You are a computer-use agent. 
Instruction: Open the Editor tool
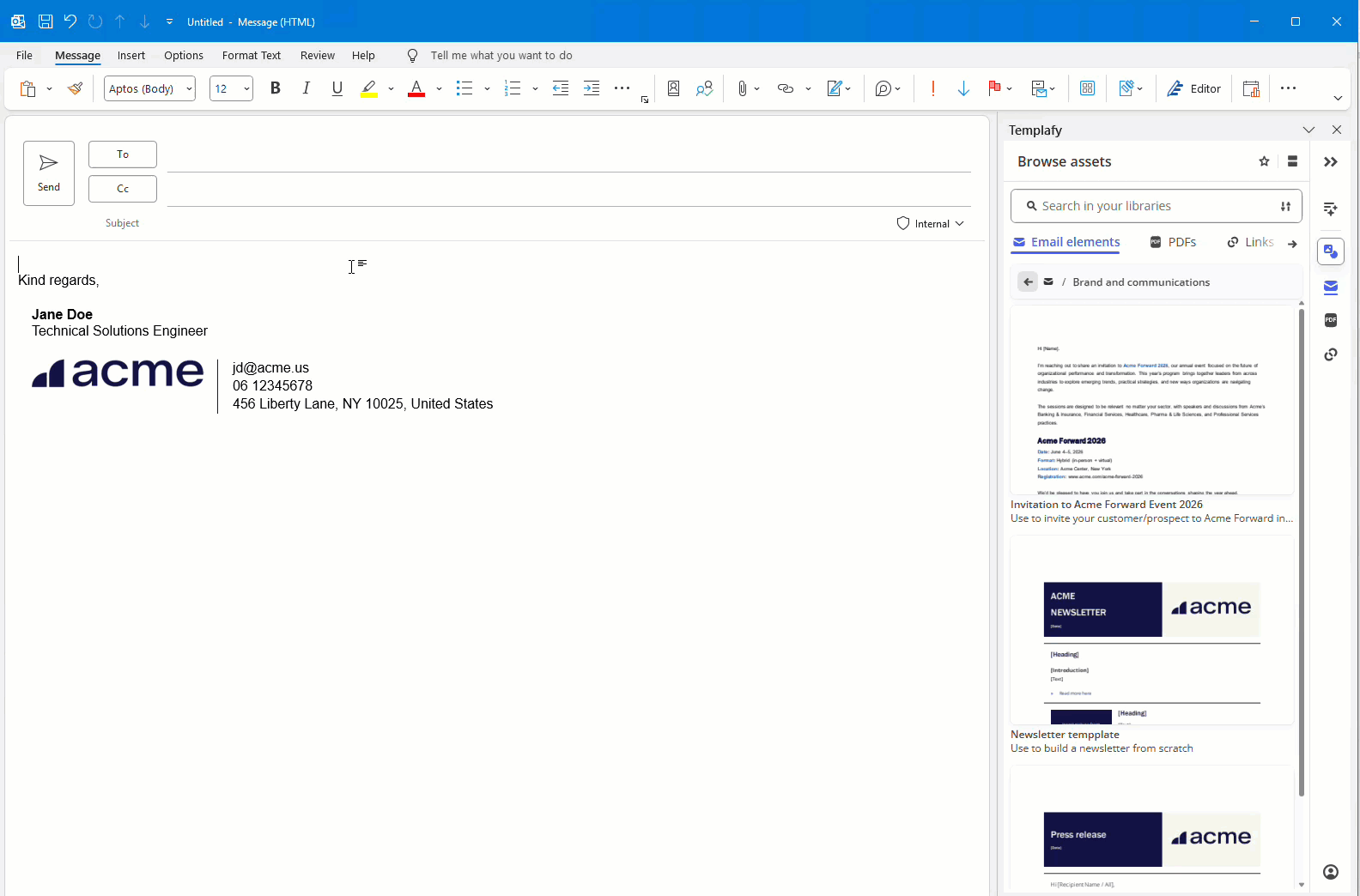1193,88
